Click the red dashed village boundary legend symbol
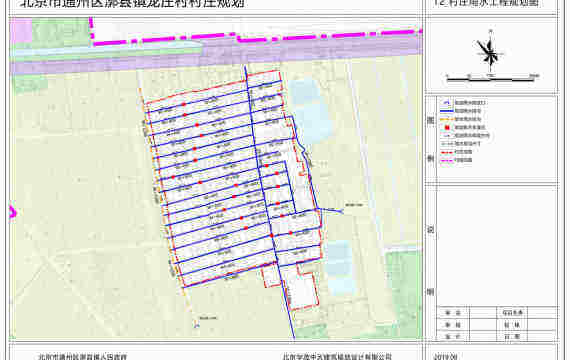 tap(446, 152)
